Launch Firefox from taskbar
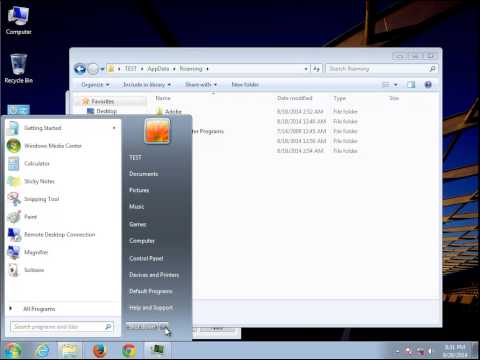This screenshot has width=480, height=360. pos(99,350)
